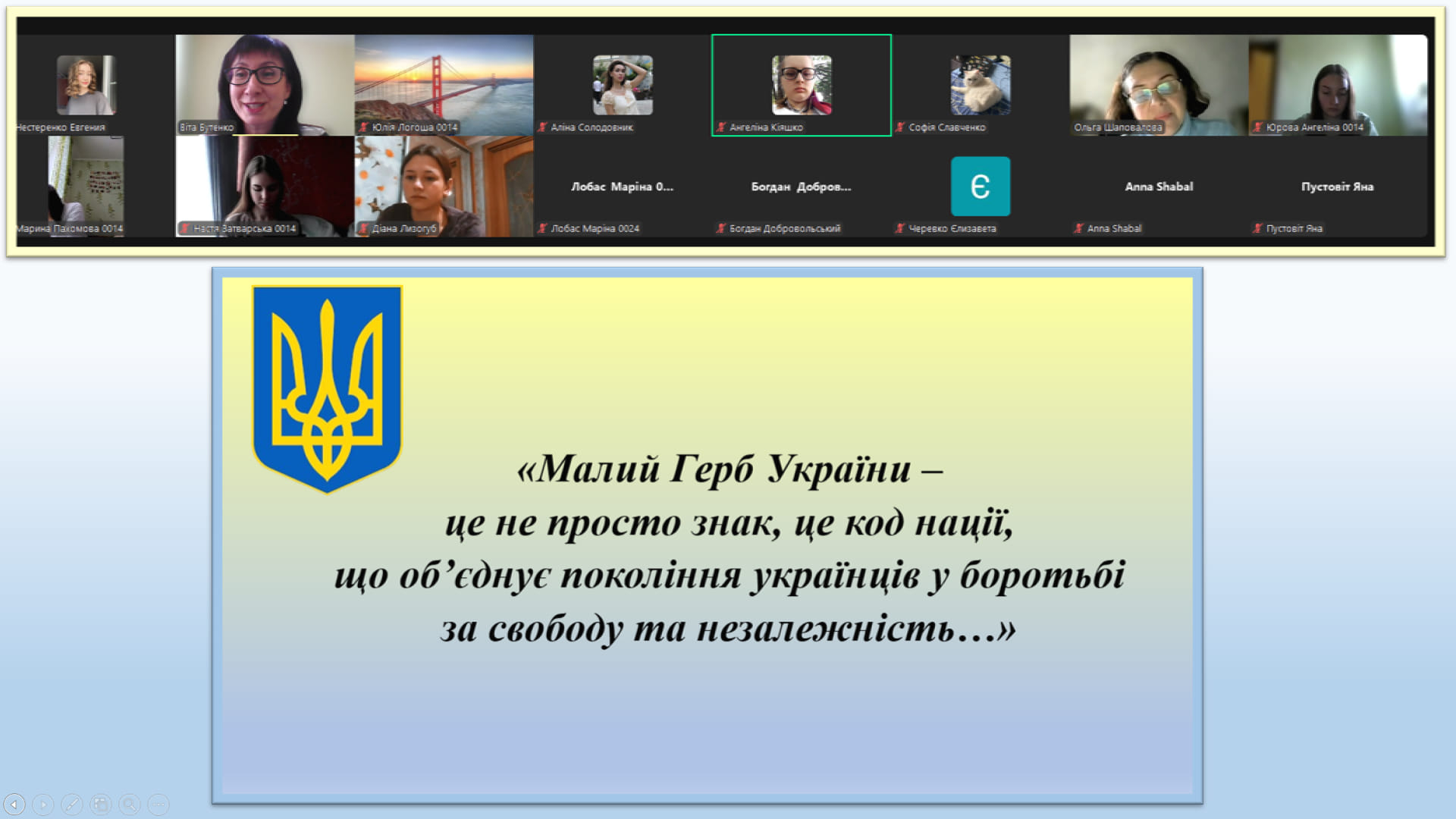Select Віта Бутенко's video tile
Image resolution: width=1456 pixels, height=819 pixels.
click(x=265, y=85)
